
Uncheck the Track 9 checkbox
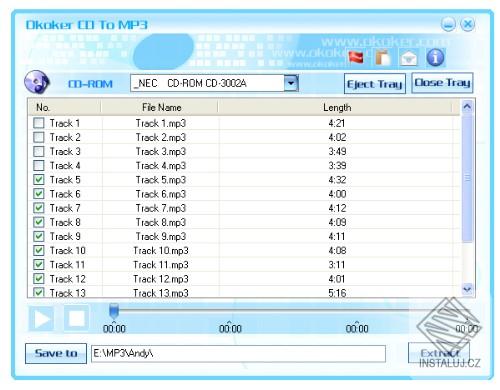pyautogui.click(x=39, y=236)
